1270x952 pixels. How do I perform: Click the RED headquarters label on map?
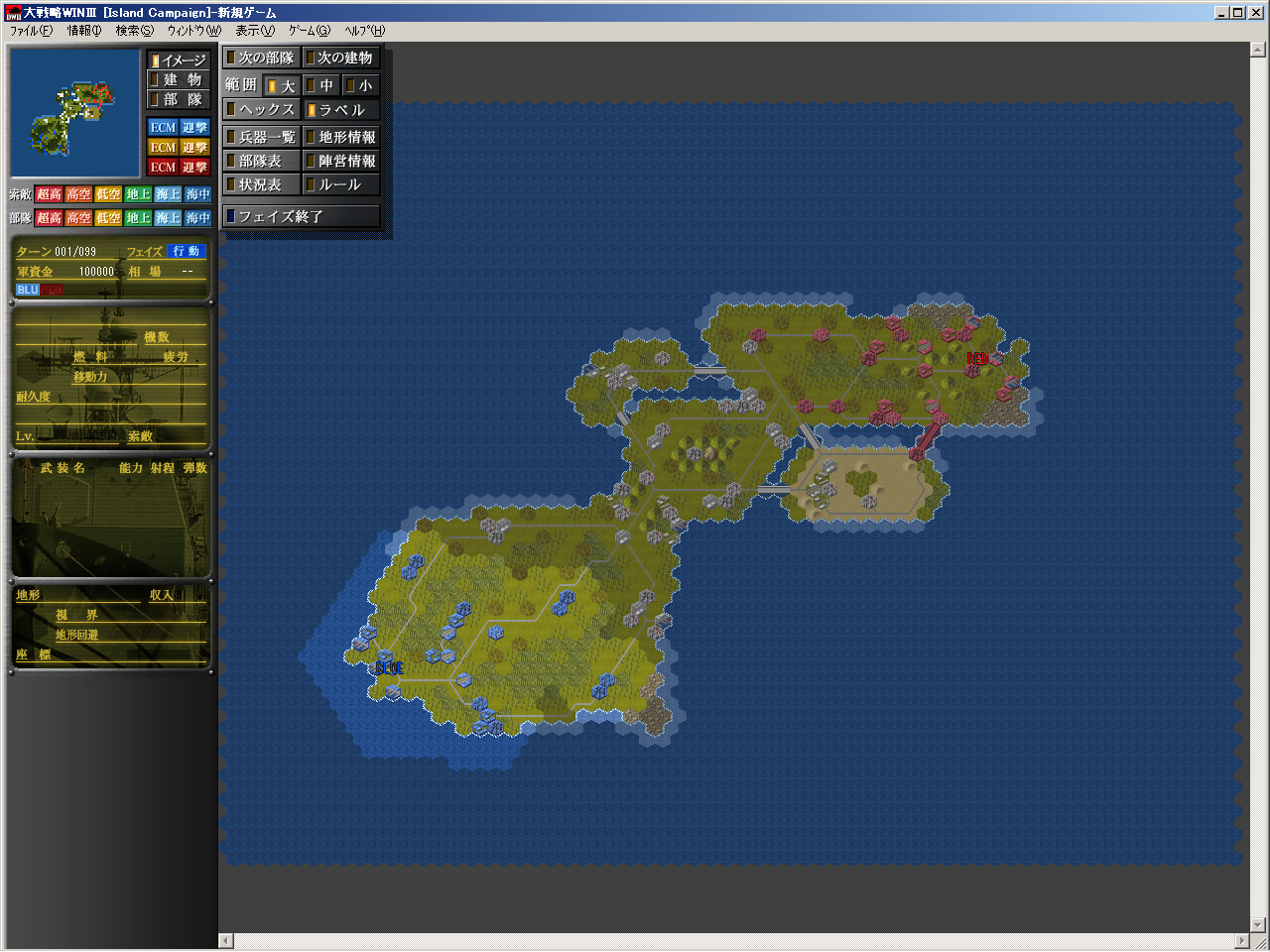[x=977, y=359]
